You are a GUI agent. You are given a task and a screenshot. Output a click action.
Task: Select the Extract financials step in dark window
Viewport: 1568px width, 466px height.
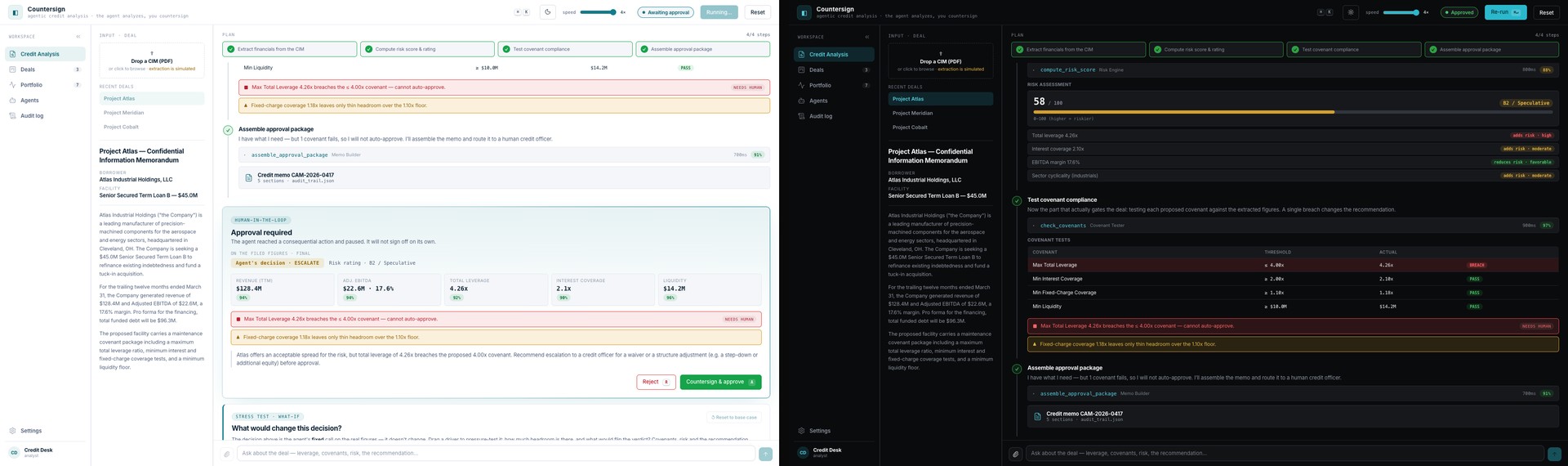[1078, 49]
